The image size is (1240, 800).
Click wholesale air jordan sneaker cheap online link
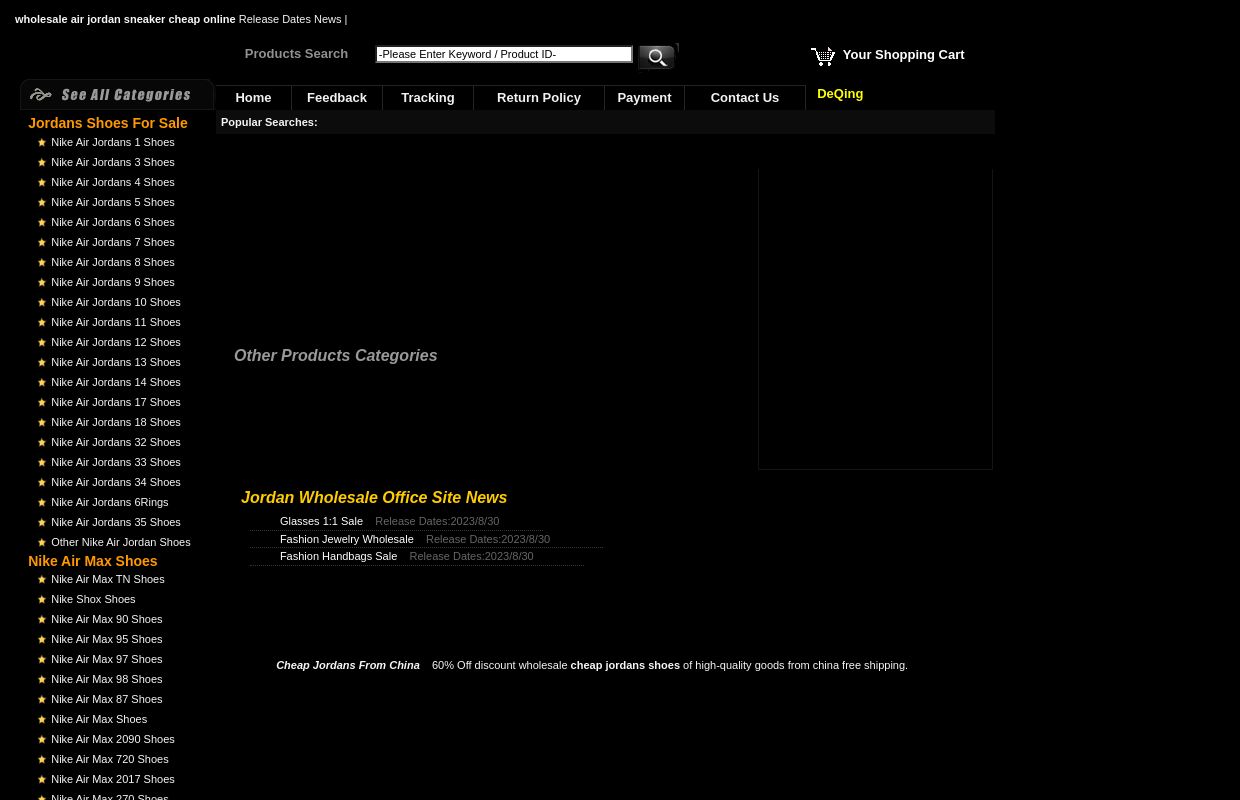click(x=125, y=19)
